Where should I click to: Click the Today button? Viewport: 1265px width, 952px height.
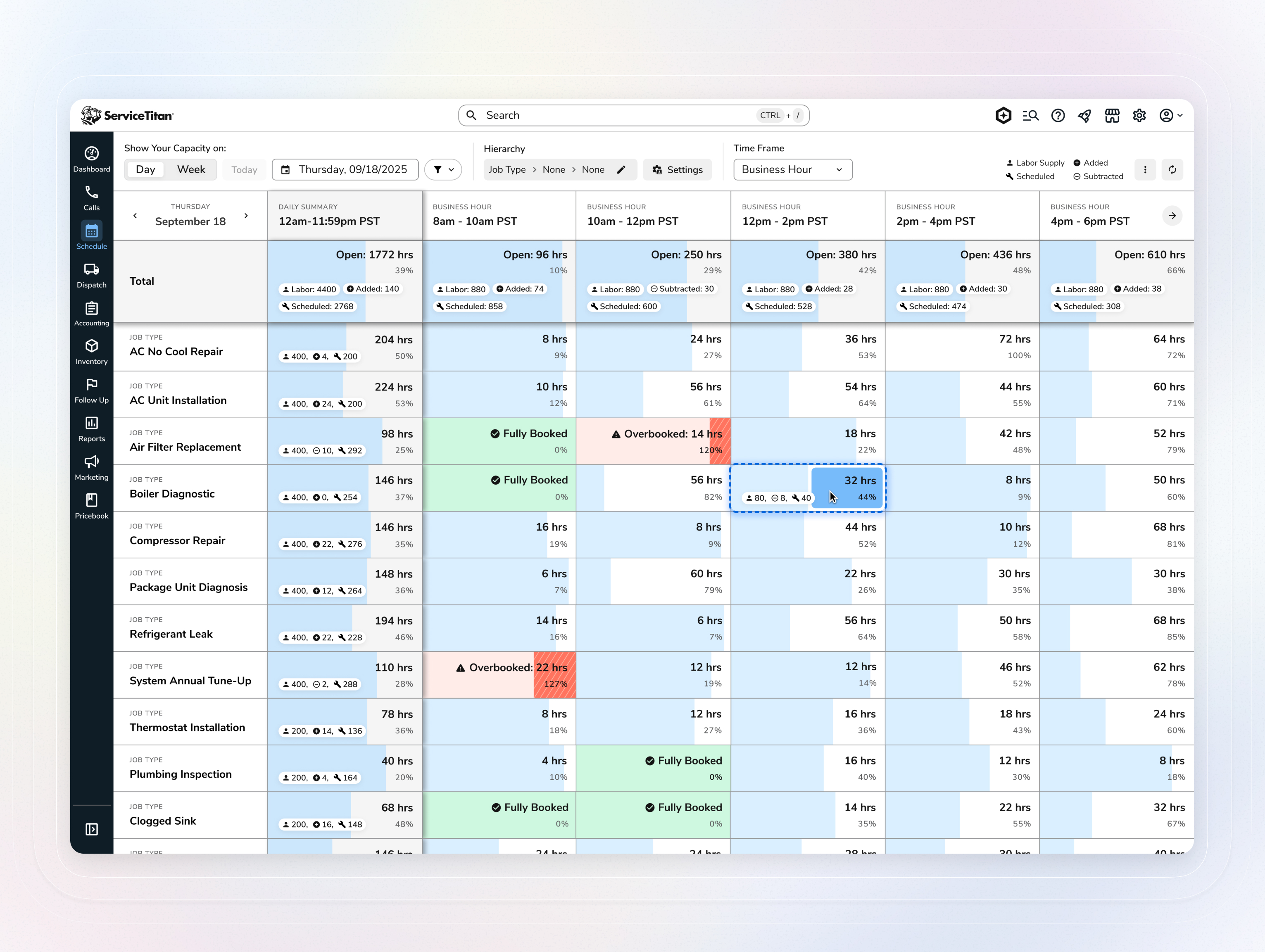(x=244, y=169)
